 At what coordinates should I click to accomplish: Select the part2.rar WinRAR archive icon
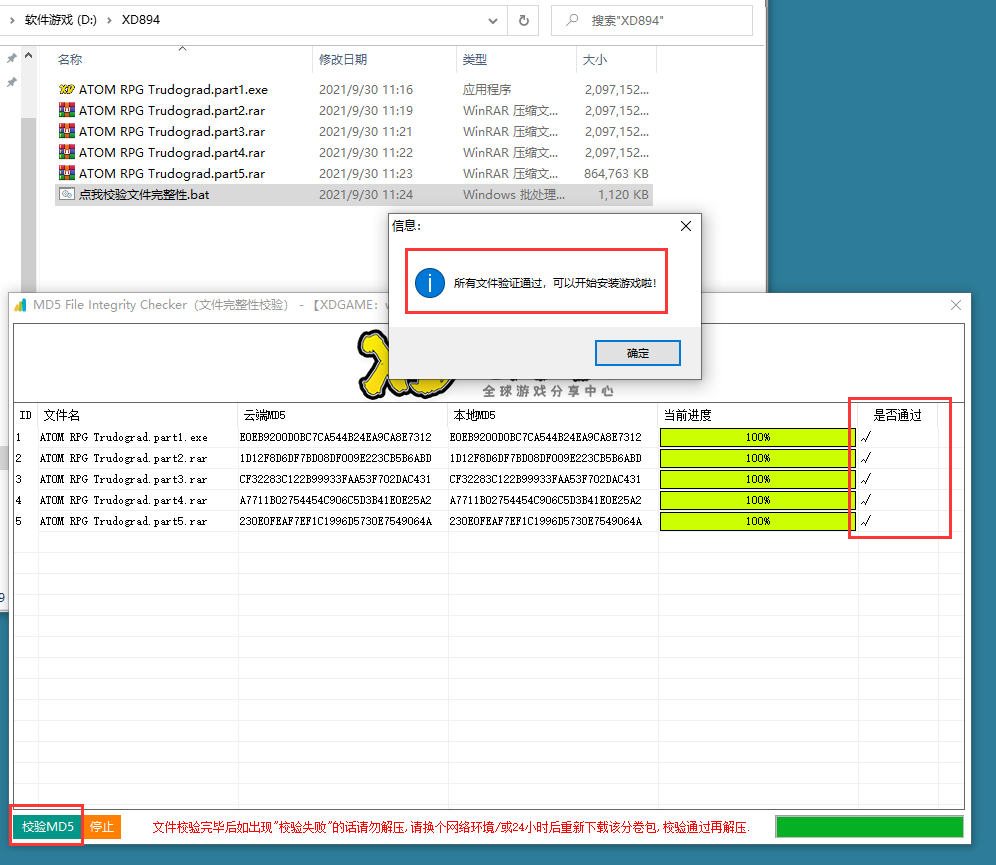(x=67, y=110)
